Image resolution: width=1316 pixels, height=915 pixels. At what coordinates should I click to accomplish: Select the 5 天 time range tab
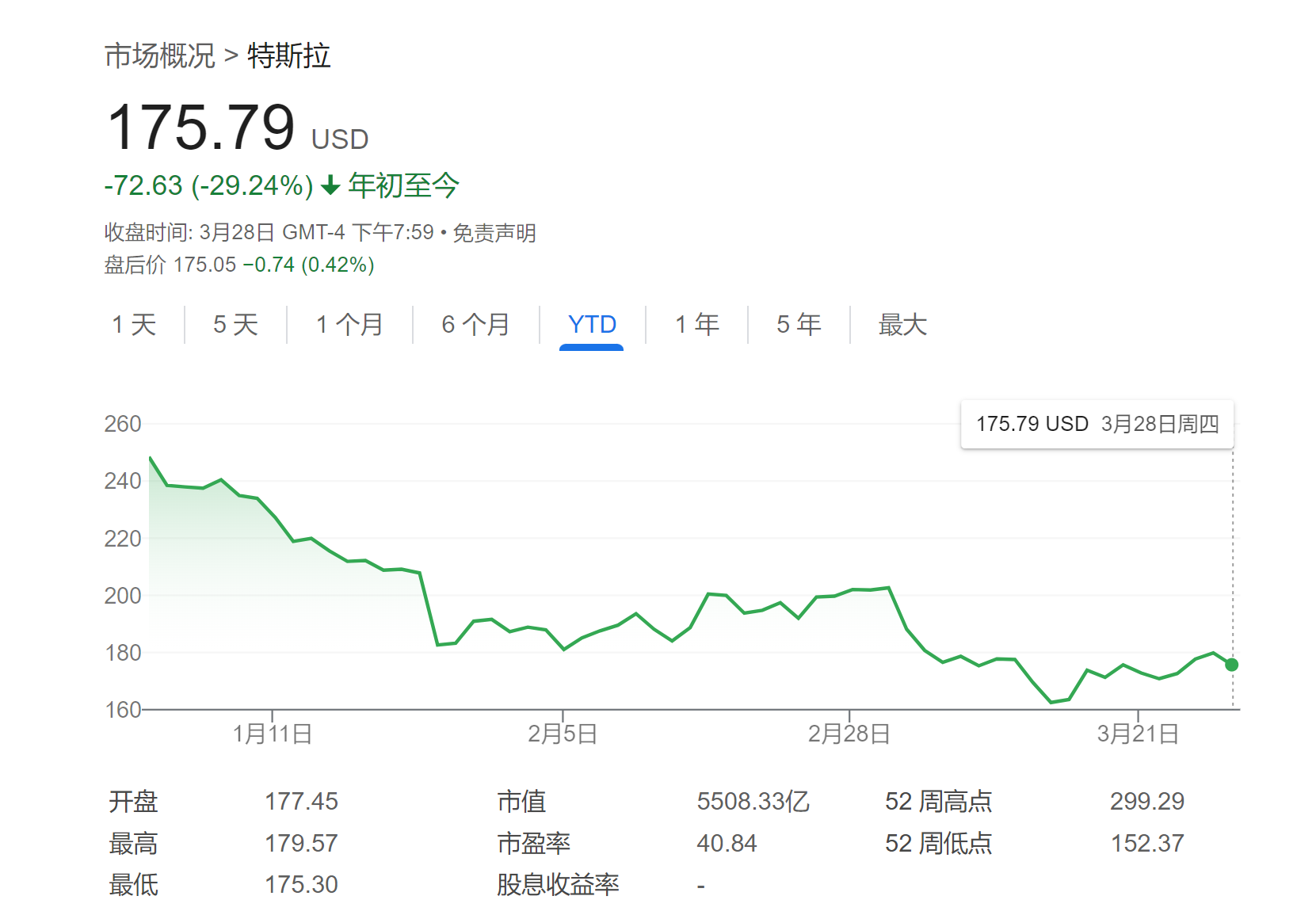pyautogui.click(x=235, y=325)
